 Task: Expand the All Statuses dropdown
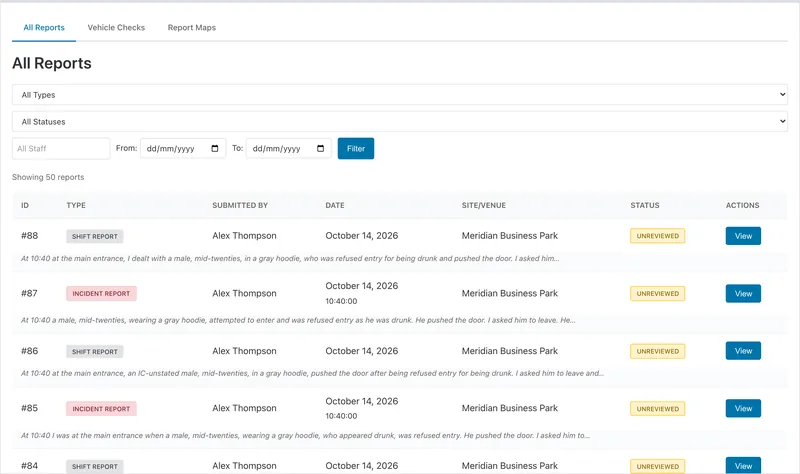tap(400, 122)
